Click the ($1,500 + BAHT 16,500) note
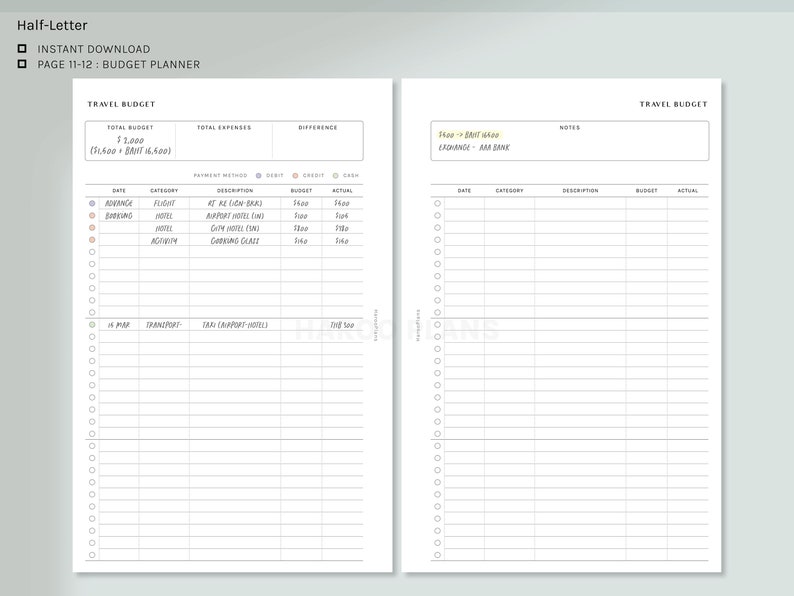This screenshot has height=596, width=794. (x=131, y=151)
